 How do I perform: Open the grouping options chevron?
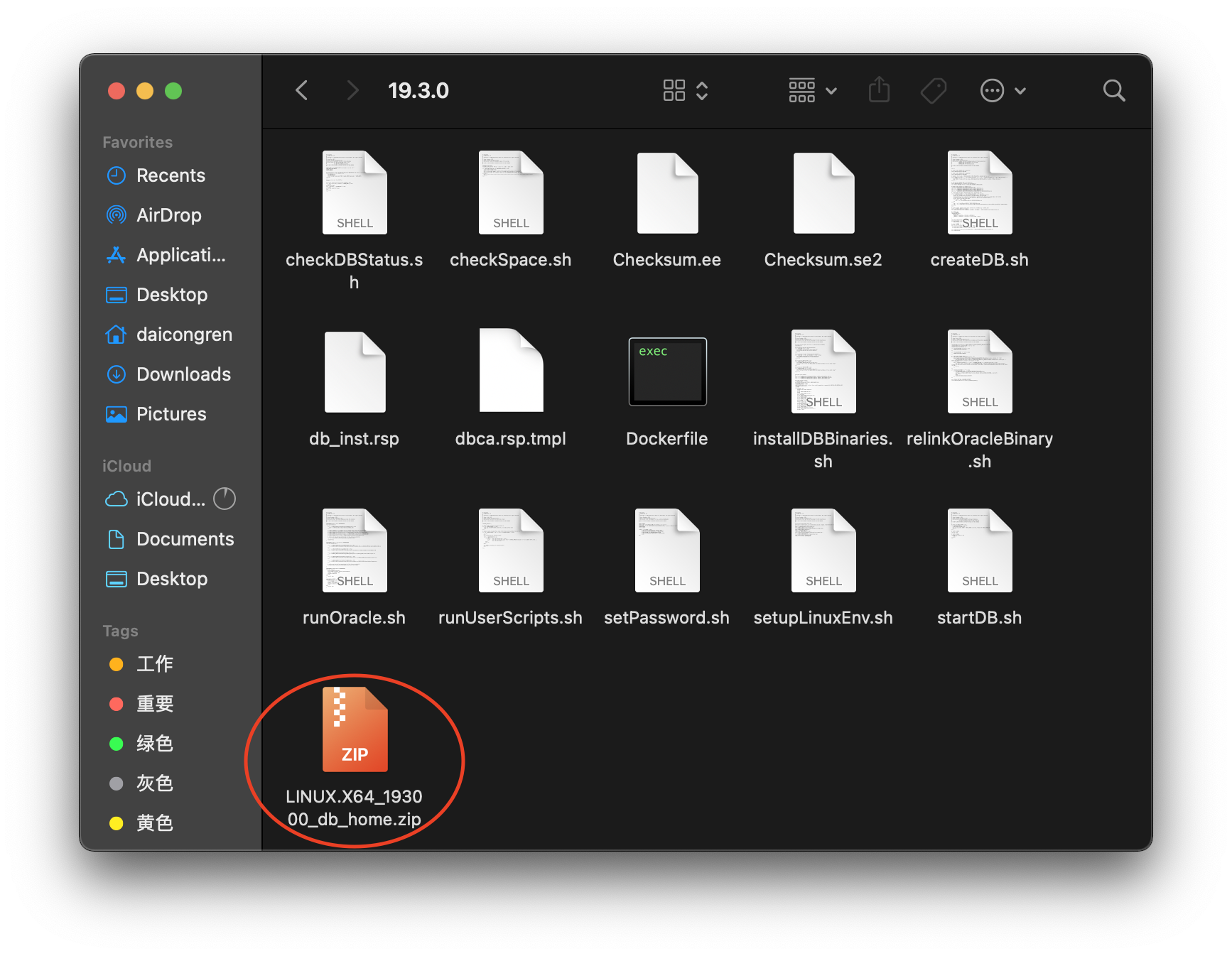[831, 90]
